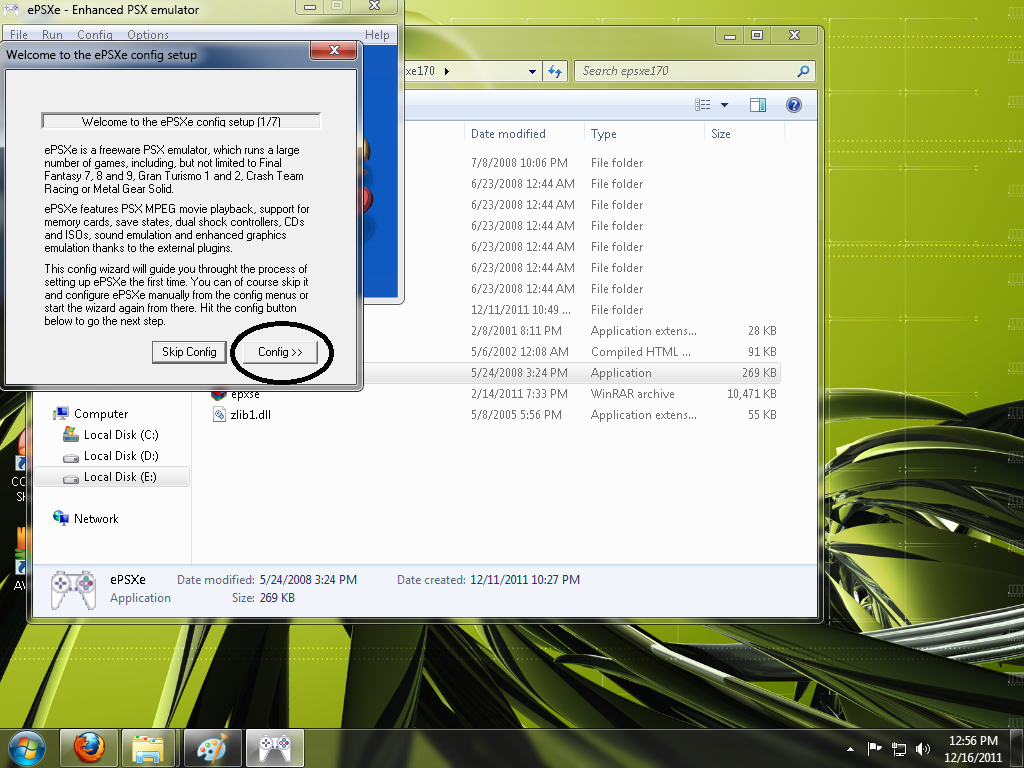The width and height of the screenshot is (1024, 768).
Task: Select Network in the navigation pane
Action: [96, 519]
